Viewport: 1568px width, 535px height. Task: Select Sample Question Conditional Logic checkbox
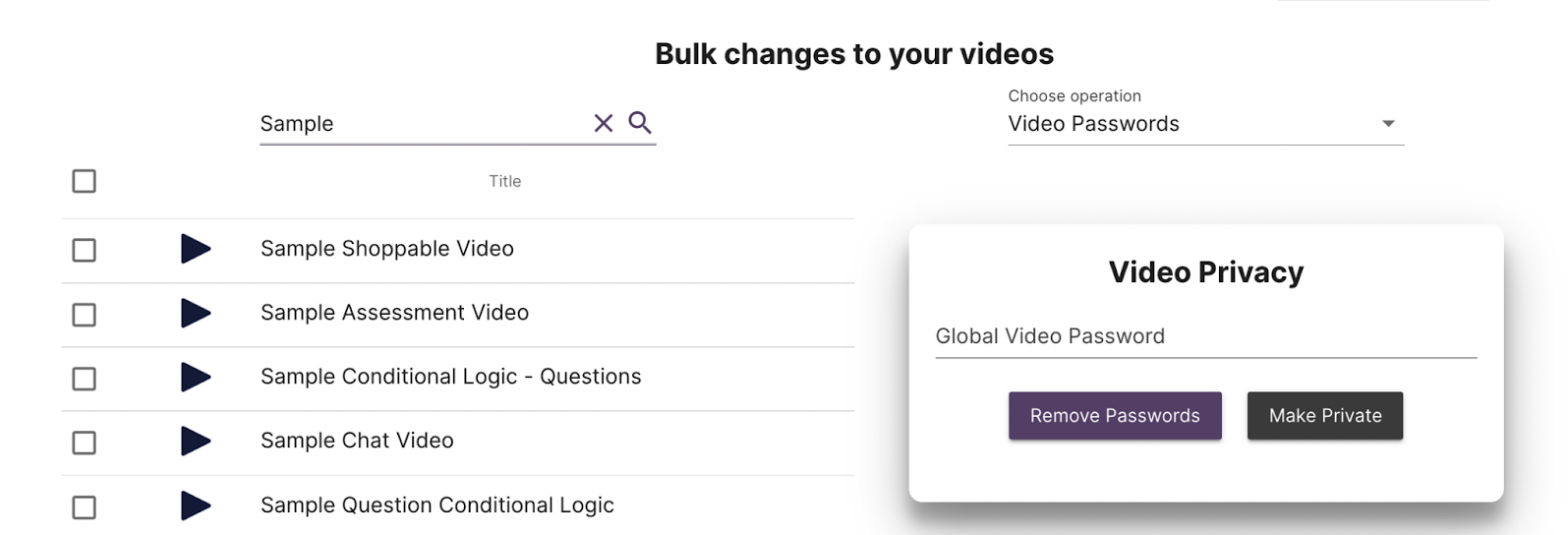[85, 507]
